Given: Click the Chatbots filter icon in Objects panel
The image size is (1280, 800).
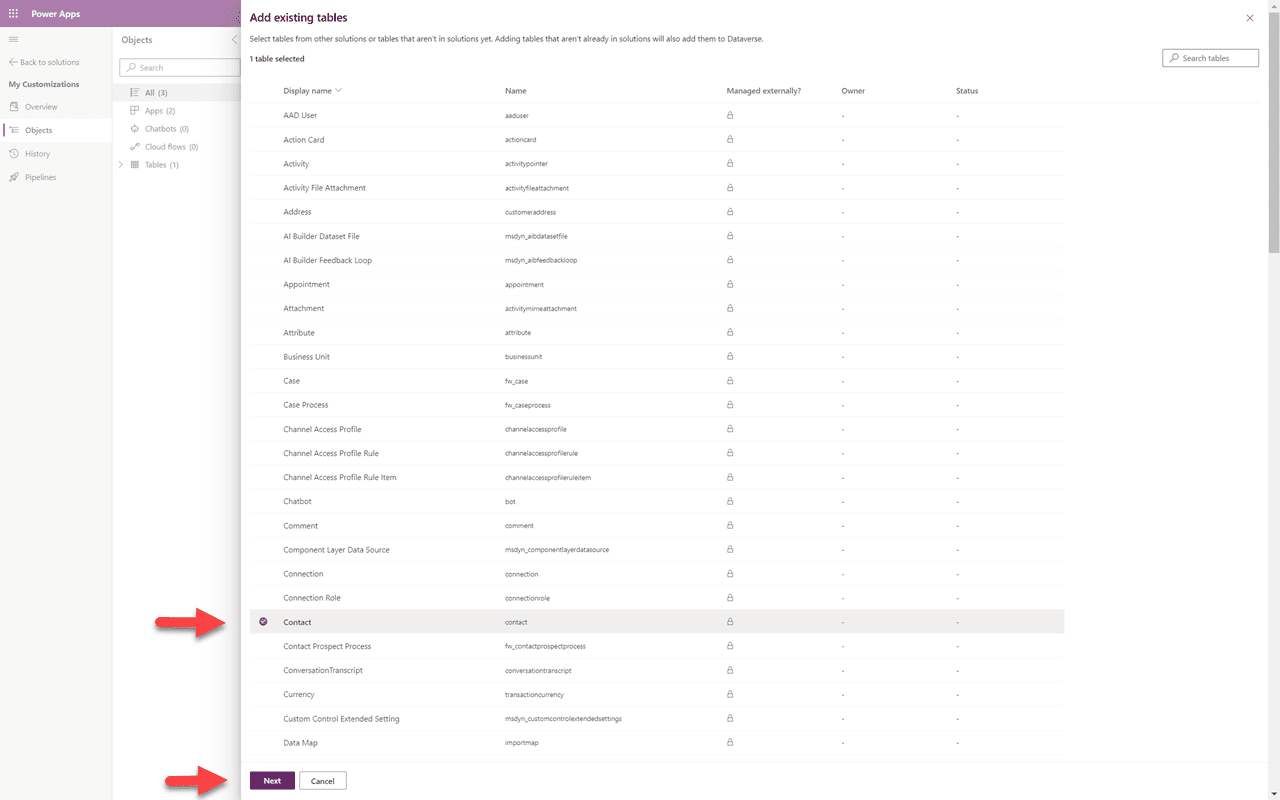Looking at the screenshot, I should click(x=133, y=128).
